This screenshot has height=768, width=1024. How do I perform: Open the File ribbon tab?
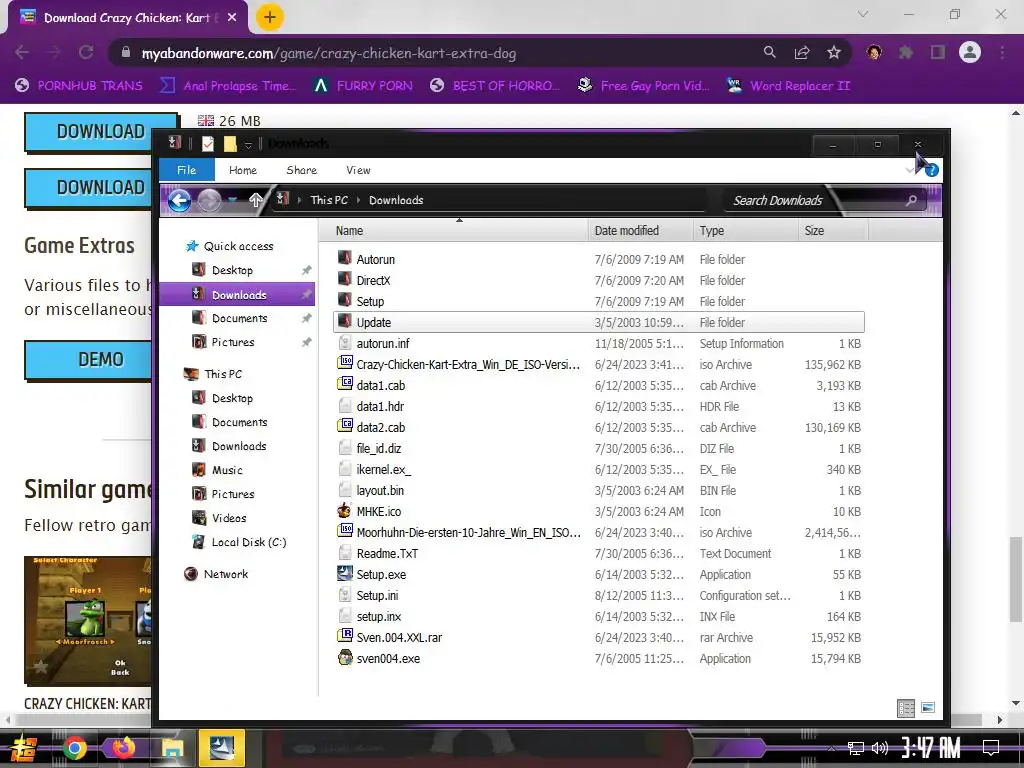point(186,170)
